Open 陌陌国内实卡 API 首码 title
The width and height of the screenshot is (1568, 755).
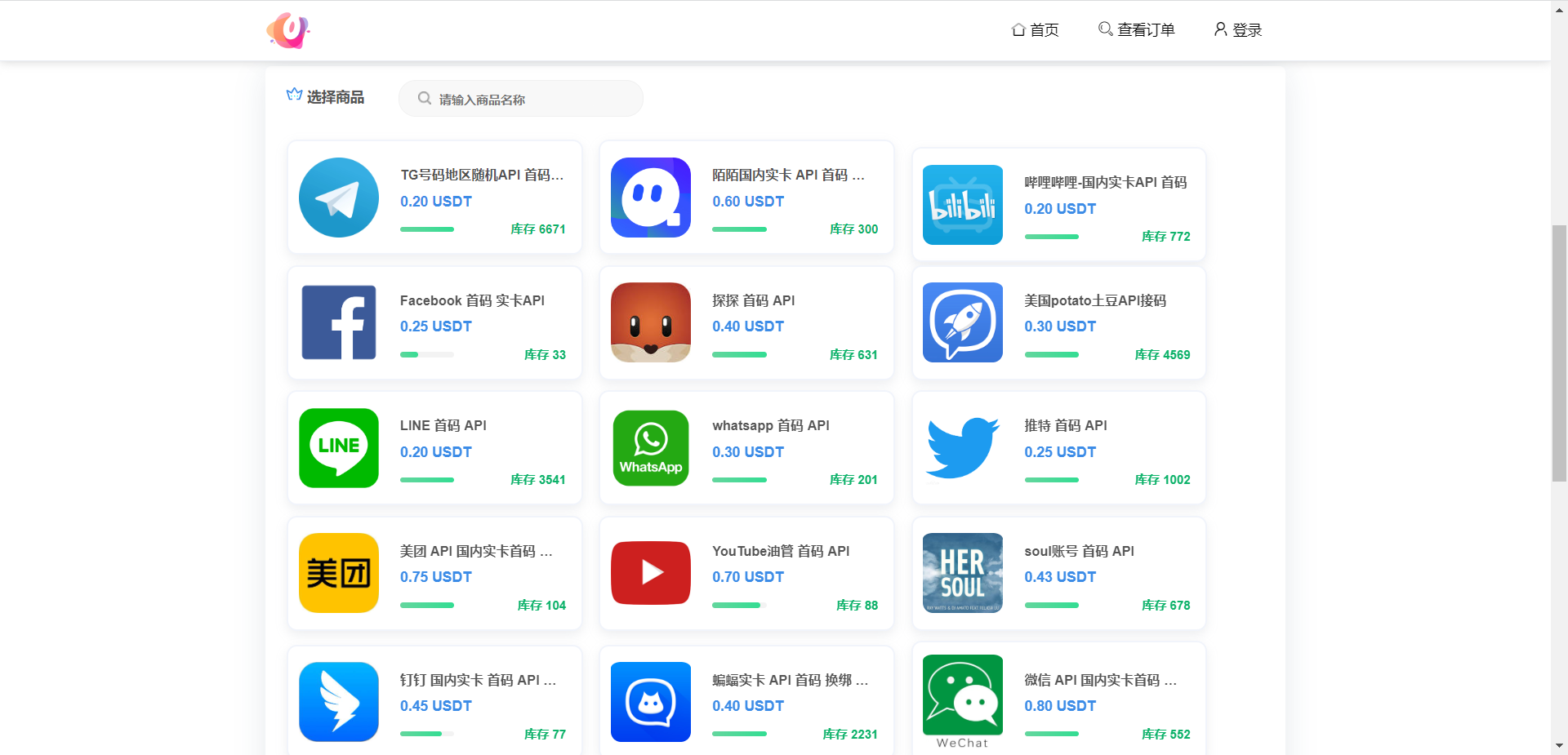coord(788,175)
